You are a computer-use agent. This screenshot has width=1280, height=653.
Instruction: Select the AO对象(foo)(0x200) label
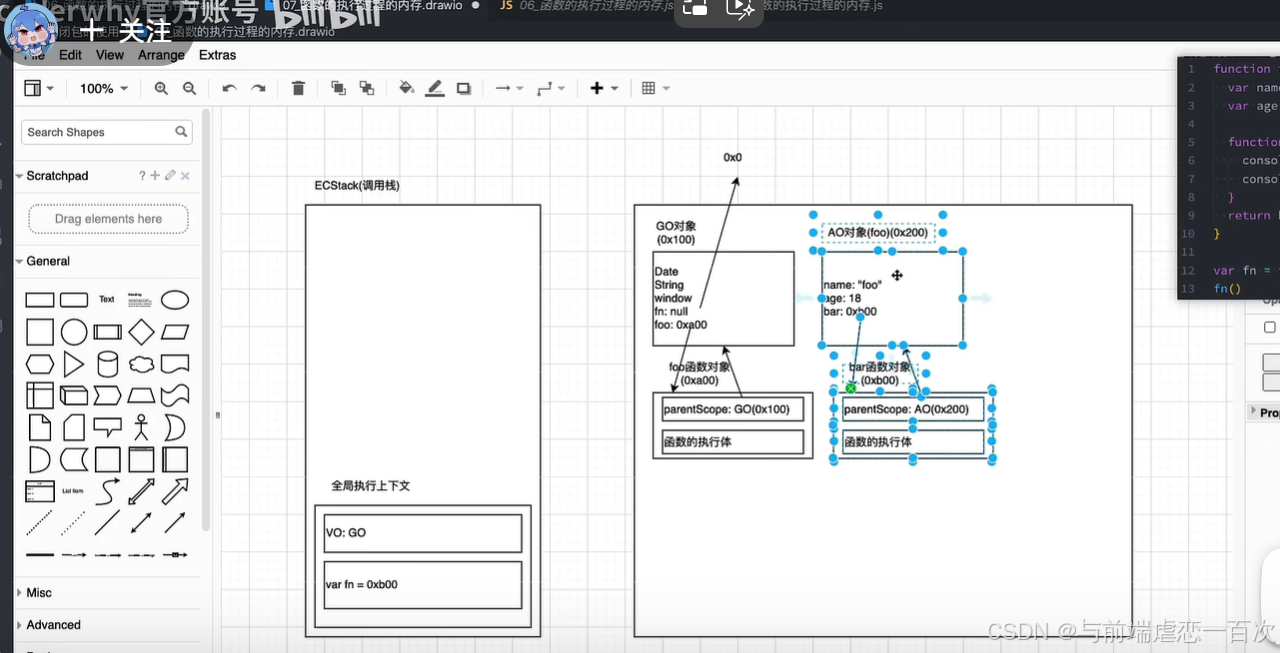click(x=878, y=233)
